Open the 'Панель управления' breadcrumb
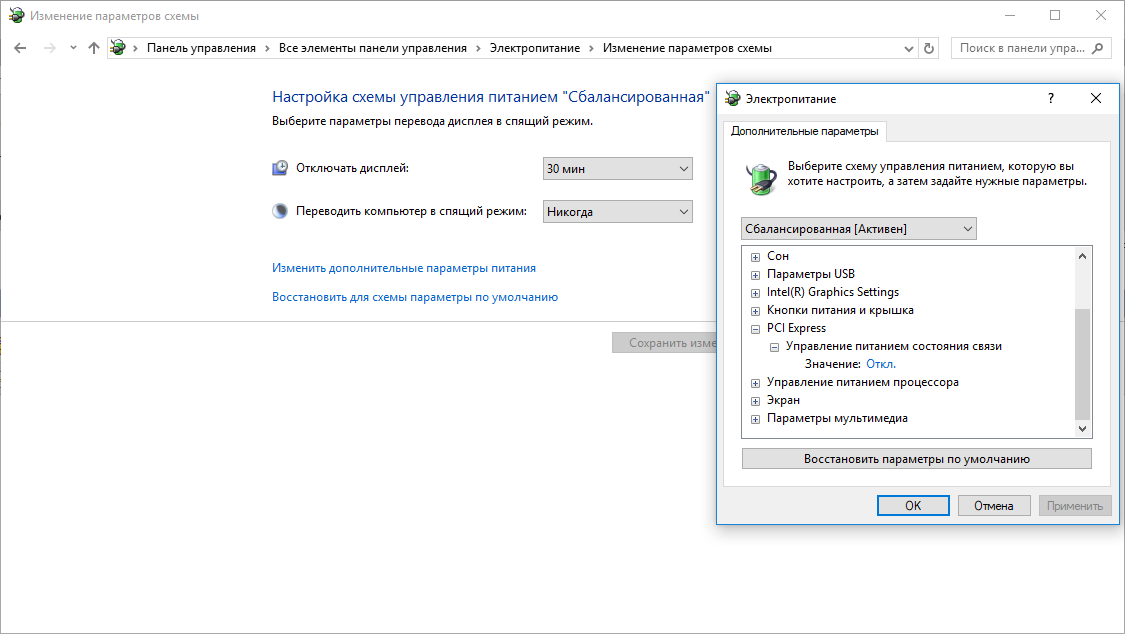 [201, 48]
